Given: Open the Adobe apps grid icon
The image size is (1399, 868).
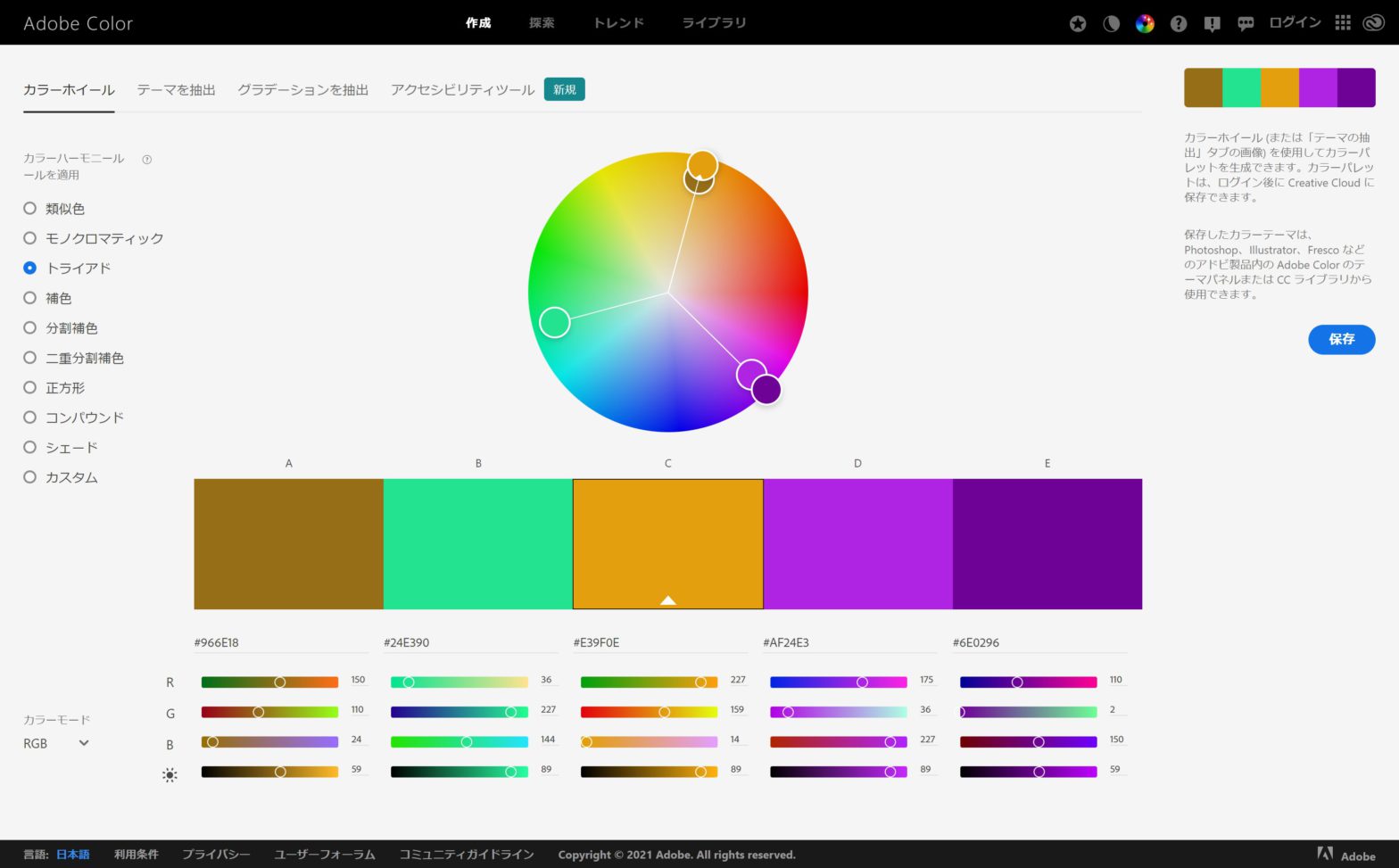Looking at the screenshot, I should tap(1343, 23).
